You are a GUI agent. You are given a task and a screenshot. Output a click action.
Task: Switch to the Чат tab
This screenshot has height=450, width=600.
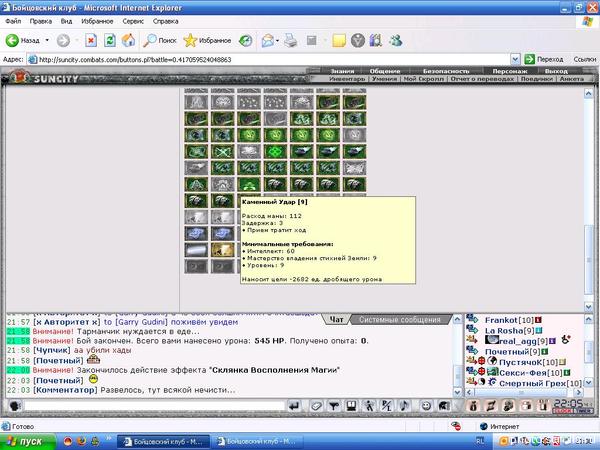point(336,320)
